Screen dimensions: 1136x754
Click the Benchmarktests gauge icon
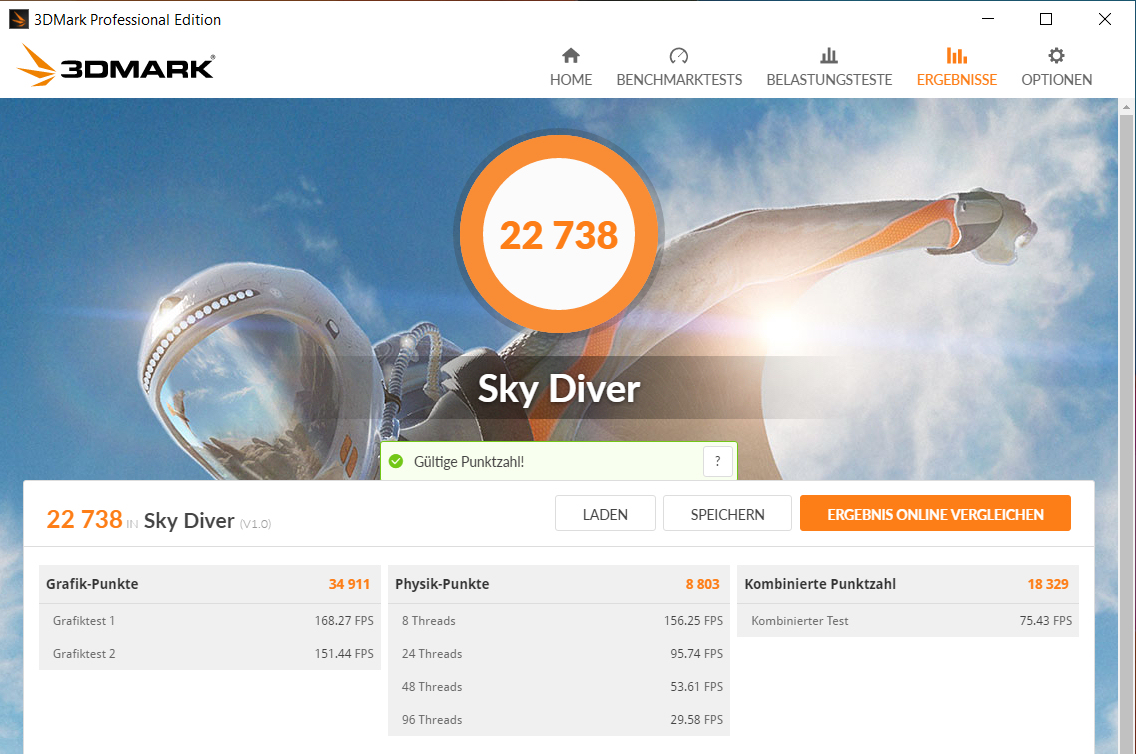point(679,56)
